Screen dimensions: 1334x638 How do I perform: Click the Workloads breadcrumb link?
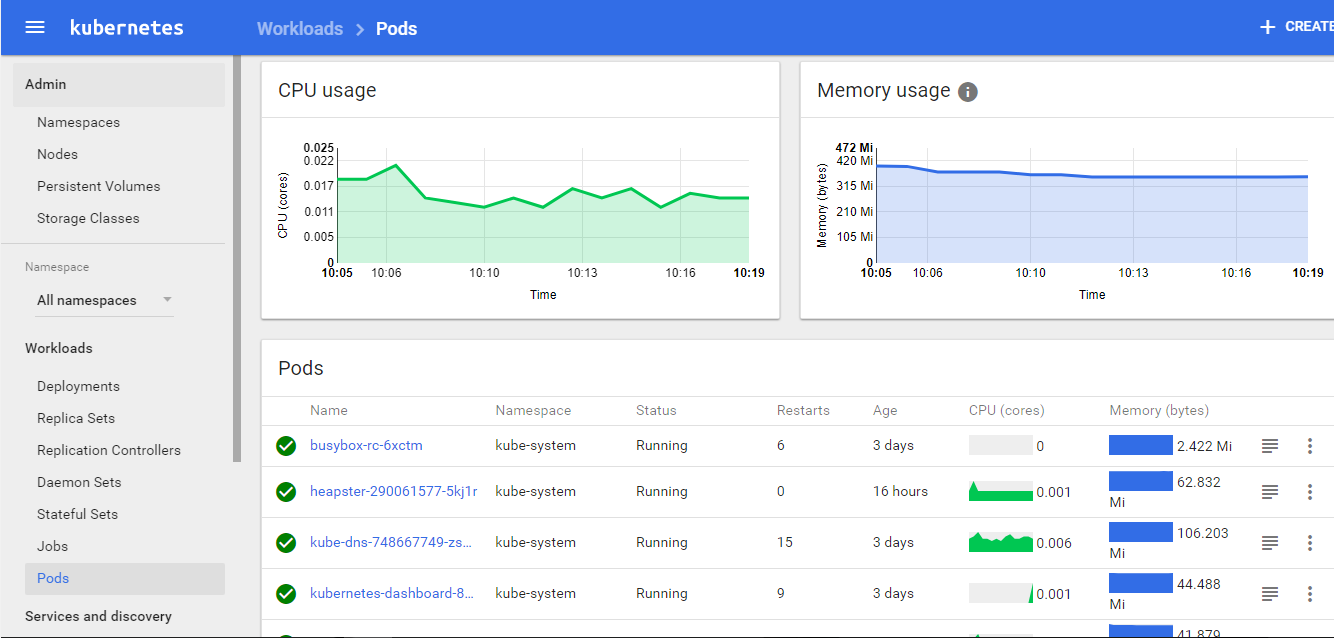click(300, 29)
